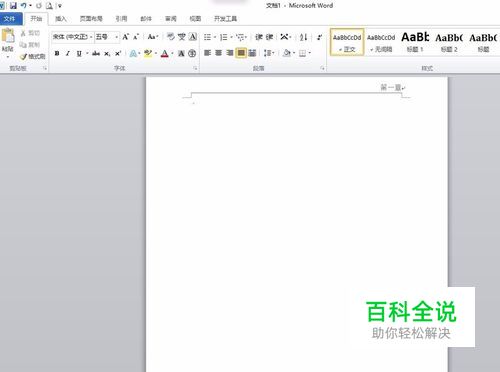Open the Change Case Aa dropdown
The height and width of the screenshot is (372, 500).
point(153,37)
